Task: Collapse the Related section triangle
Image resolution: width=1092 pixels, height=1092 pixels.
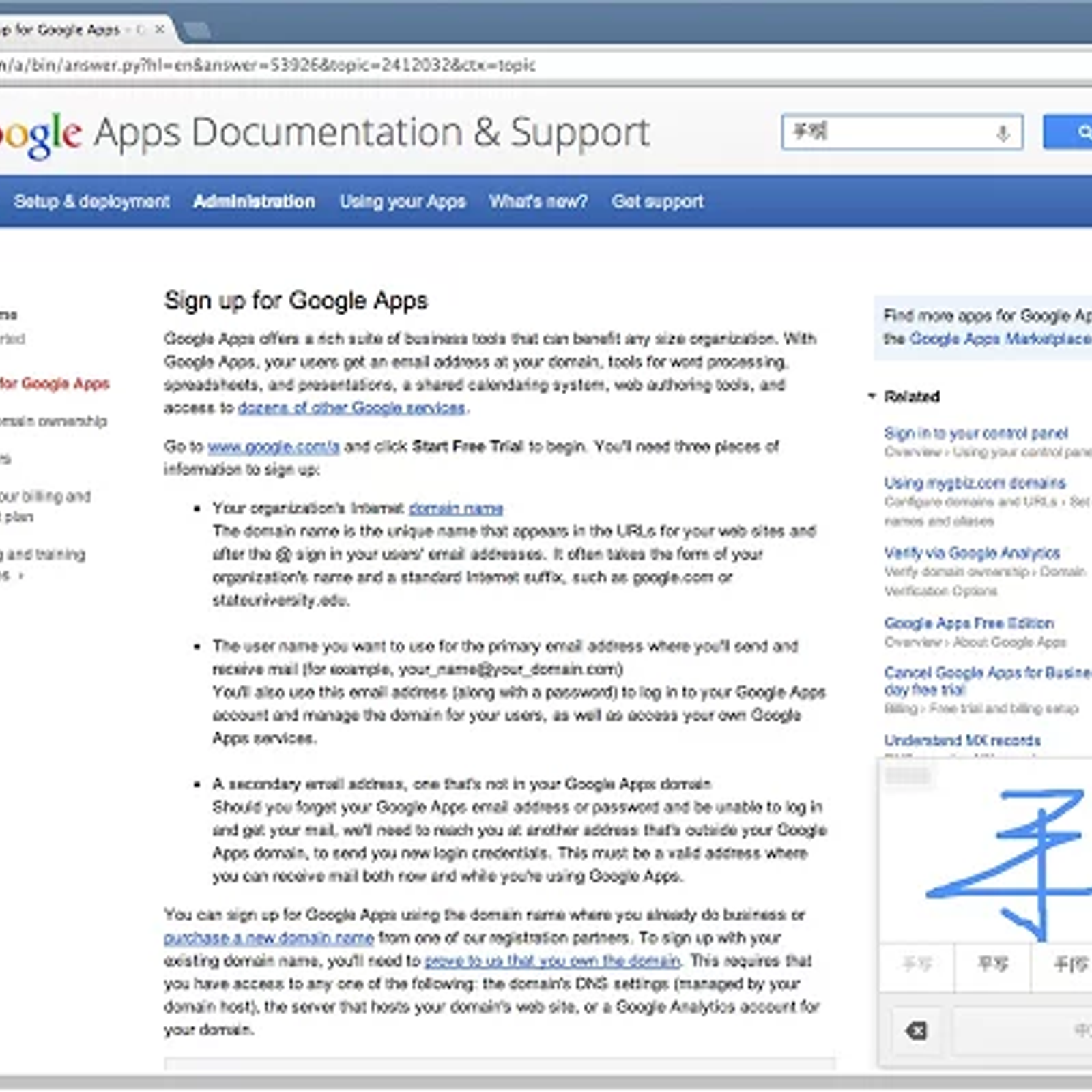Action: [872, 396]
